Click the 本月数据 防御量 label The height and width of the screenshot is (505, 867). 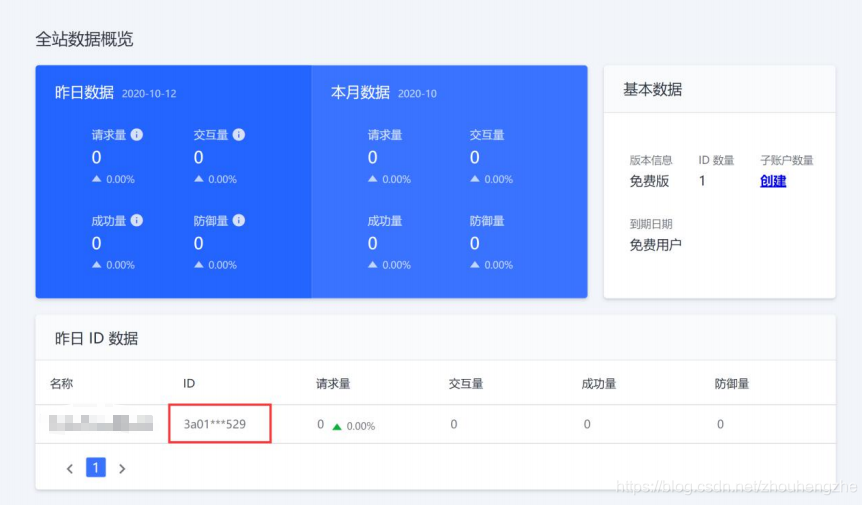click(x=487, y=221)
